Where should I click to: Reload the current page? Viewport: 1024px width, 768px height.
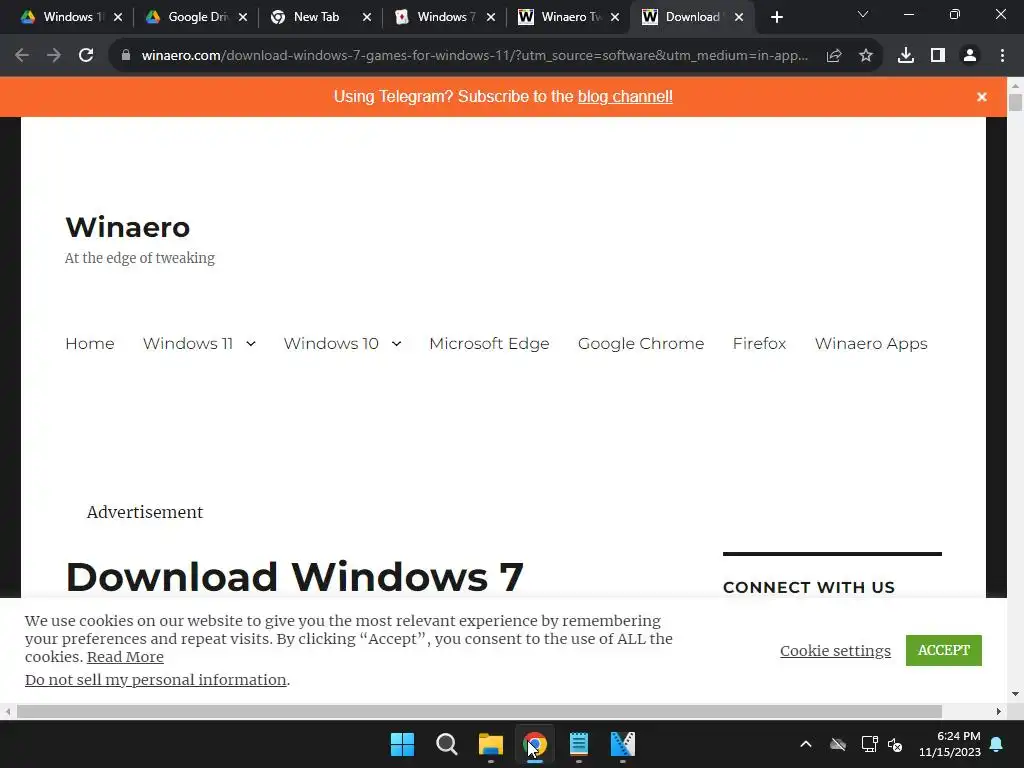click(x=86, y=56)
